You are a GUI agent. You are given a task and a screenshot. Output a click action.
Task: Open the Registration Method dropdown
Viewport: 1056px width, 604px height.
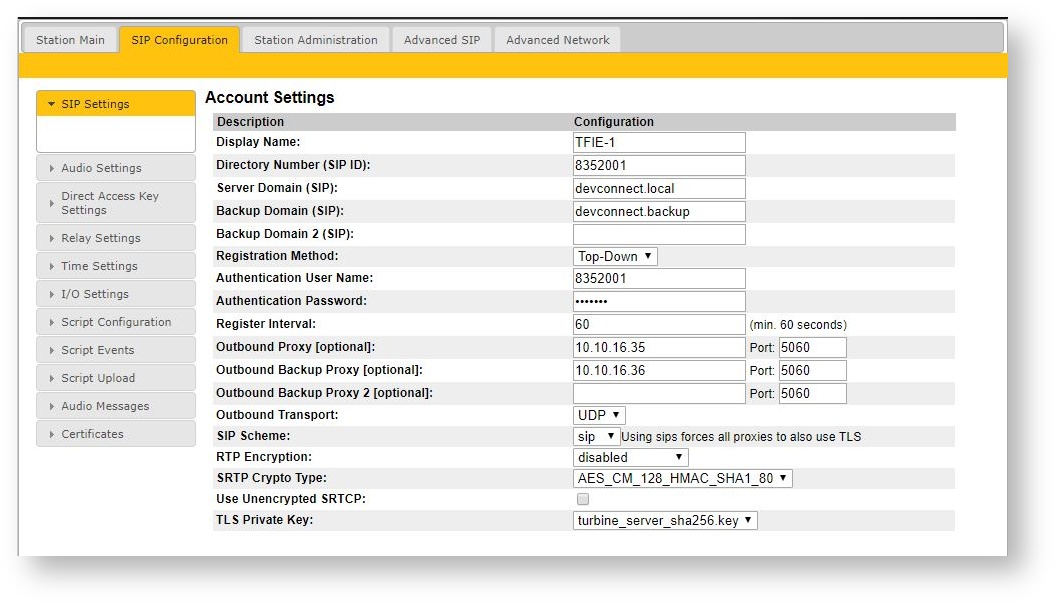(615, 256)
